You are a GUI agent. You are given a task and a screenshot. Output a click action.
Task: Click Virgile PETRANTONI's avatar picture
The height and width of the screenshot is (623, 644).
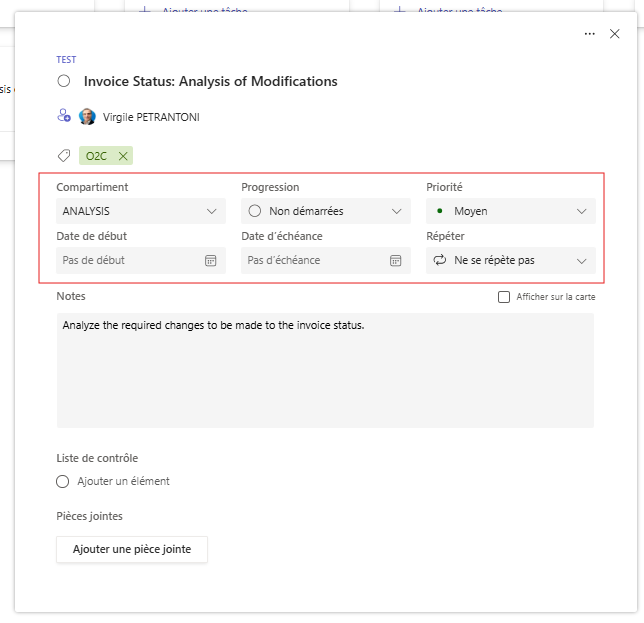[x=88, y=117]
